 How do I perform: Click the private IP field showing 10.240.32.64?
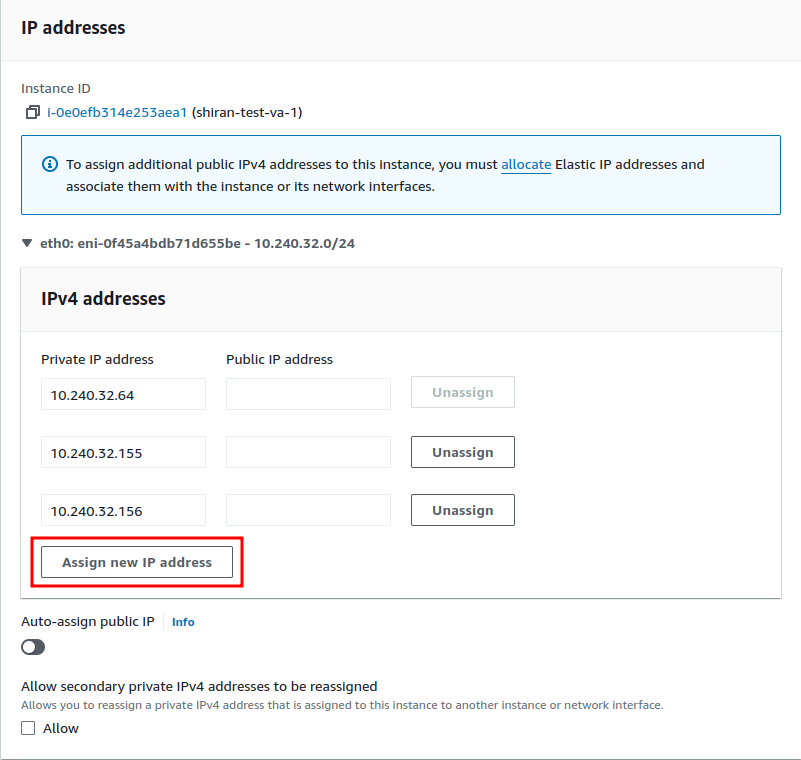pyautogui.click(x=124, y=394)
